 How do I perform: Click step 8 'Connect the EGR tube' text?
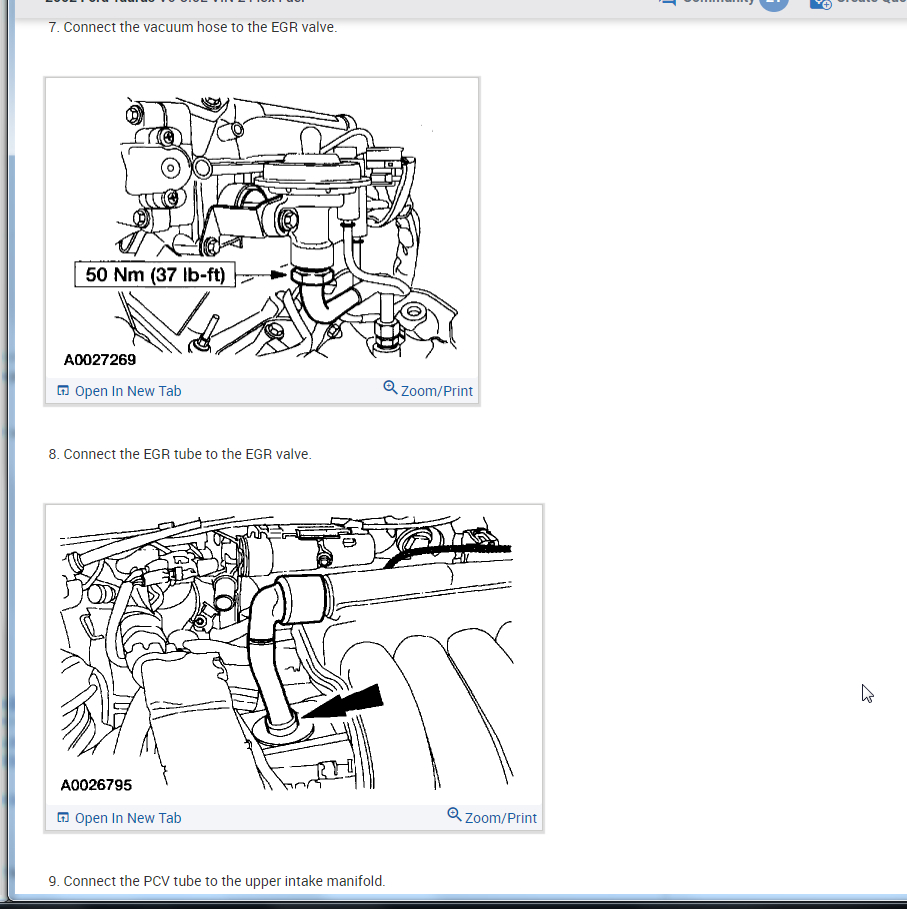180,454
